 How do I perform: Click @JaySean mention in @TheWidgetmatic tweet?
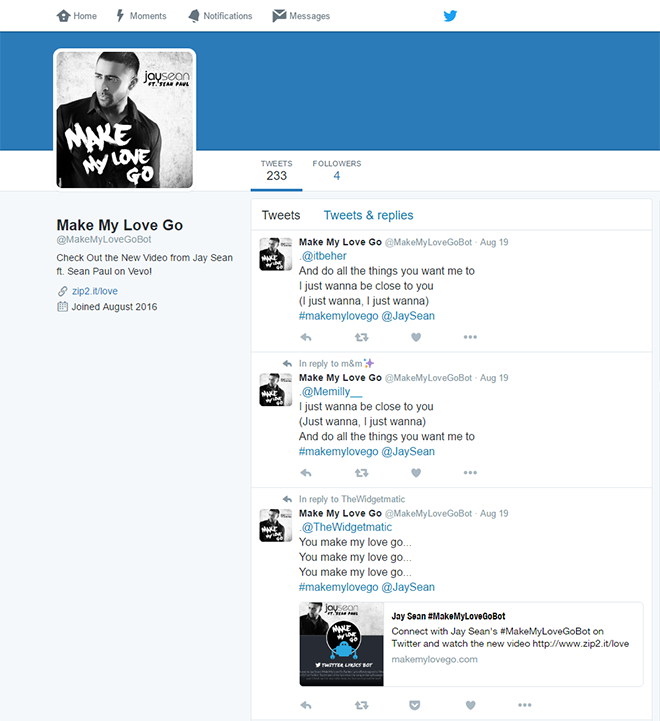click(408, 587)
